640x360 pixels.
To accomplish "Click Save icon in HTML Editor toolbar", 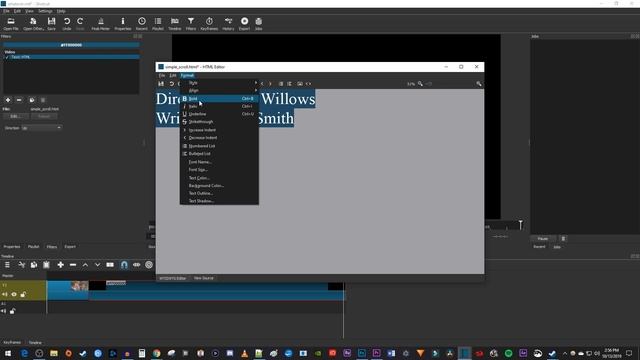I will coord(161,84).
